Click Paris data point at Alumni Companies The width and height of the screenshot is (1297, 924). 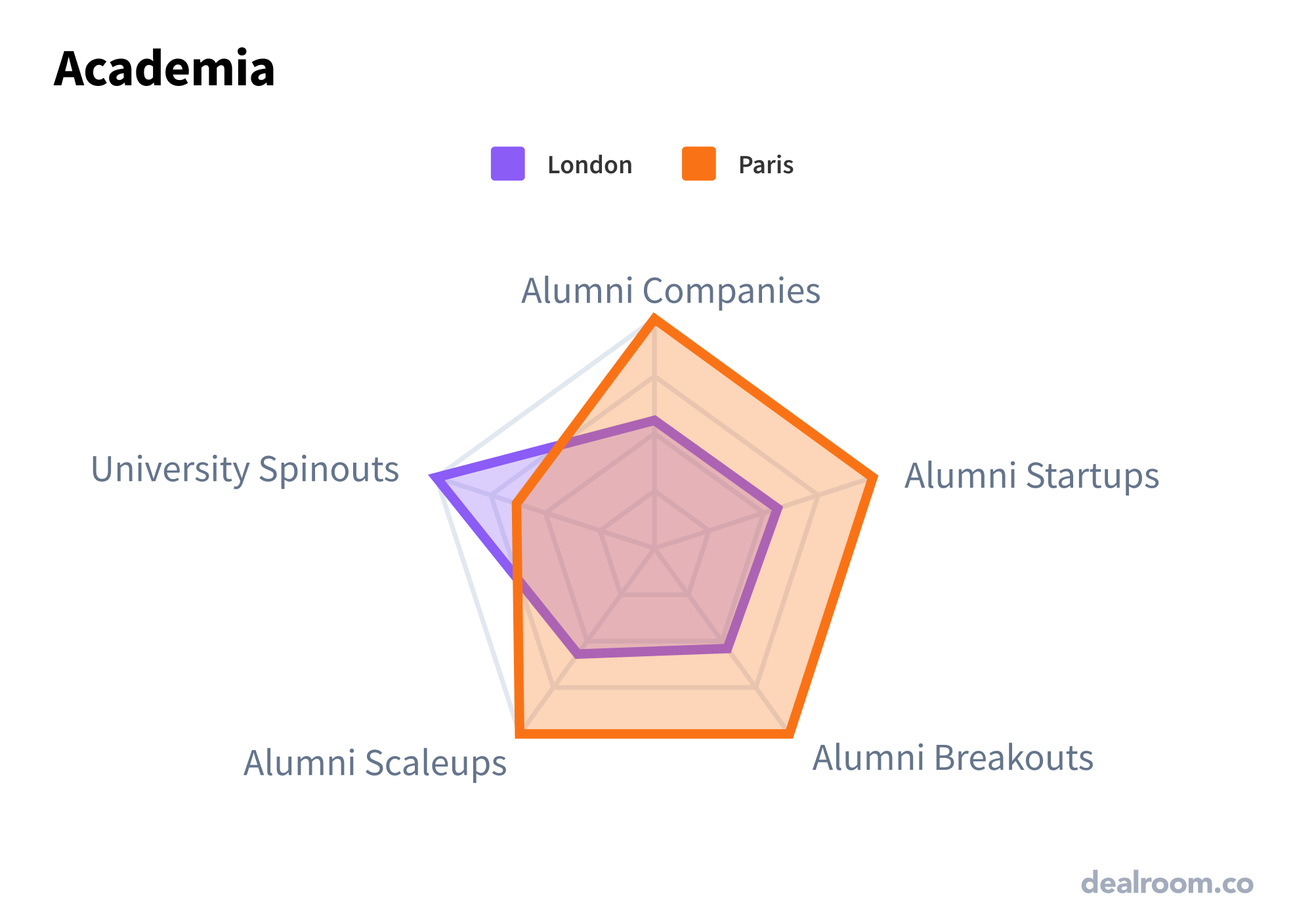[654, 320]
